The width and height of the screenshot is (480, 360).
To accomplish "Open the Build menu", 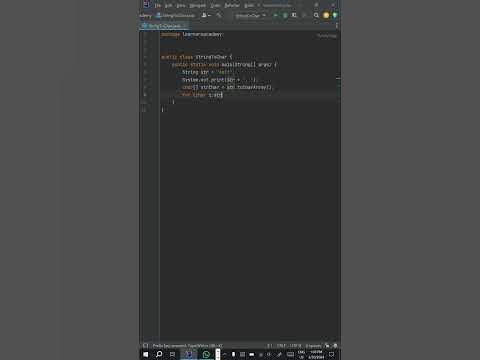I will pos(249,5).
